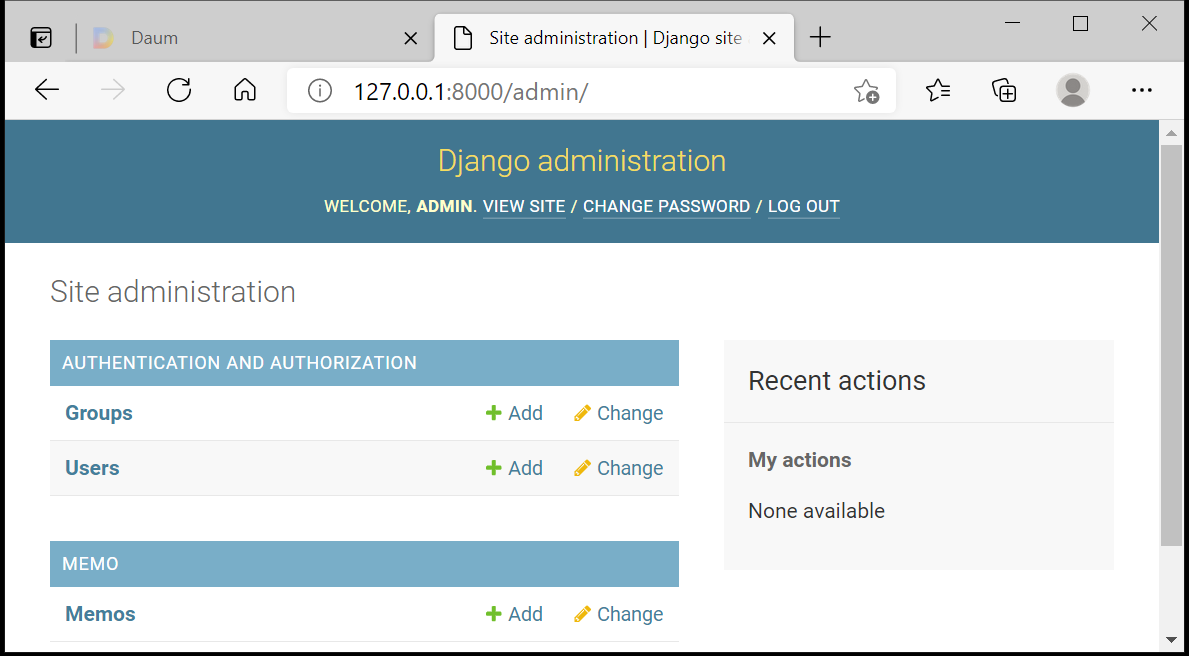Viewport: 1189px width, 656px height.
Task: Click Change for Users
Action: tap(619, 468)
